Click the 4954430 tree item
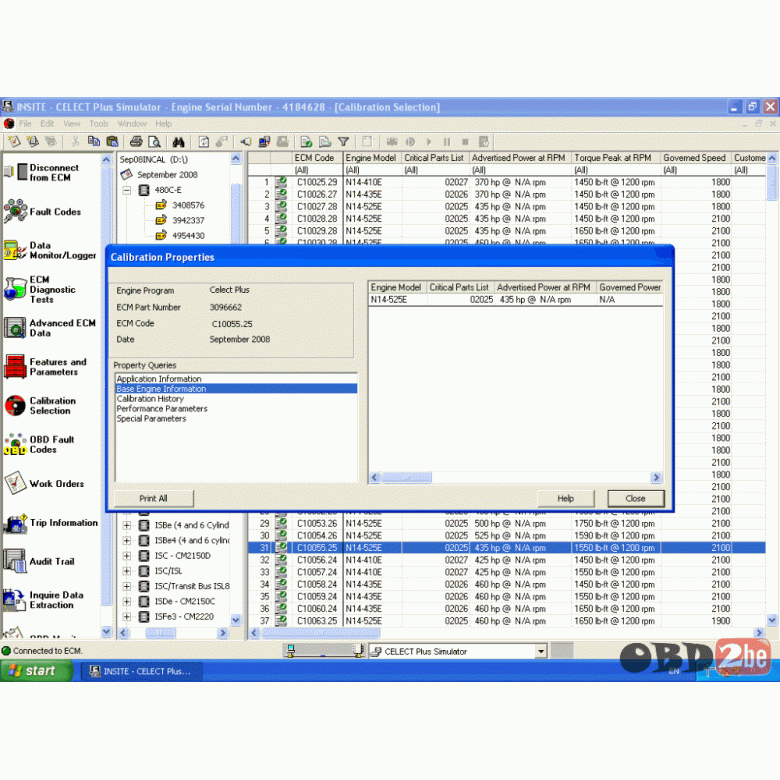This screenshot has width=780, height=780. coord(188,235)
